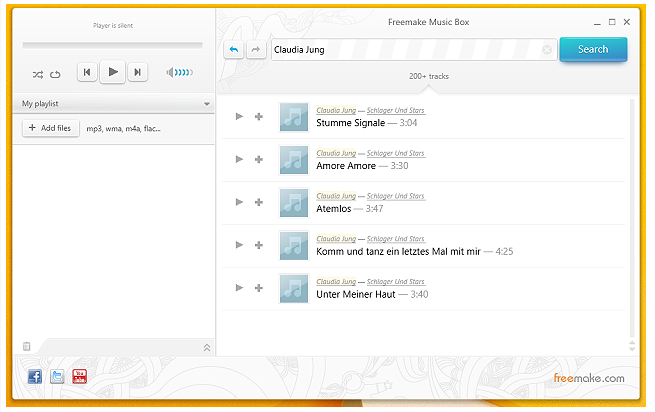Screen dimensions: 655x412
Task: Click the Search button
Action: click(593, 49)
